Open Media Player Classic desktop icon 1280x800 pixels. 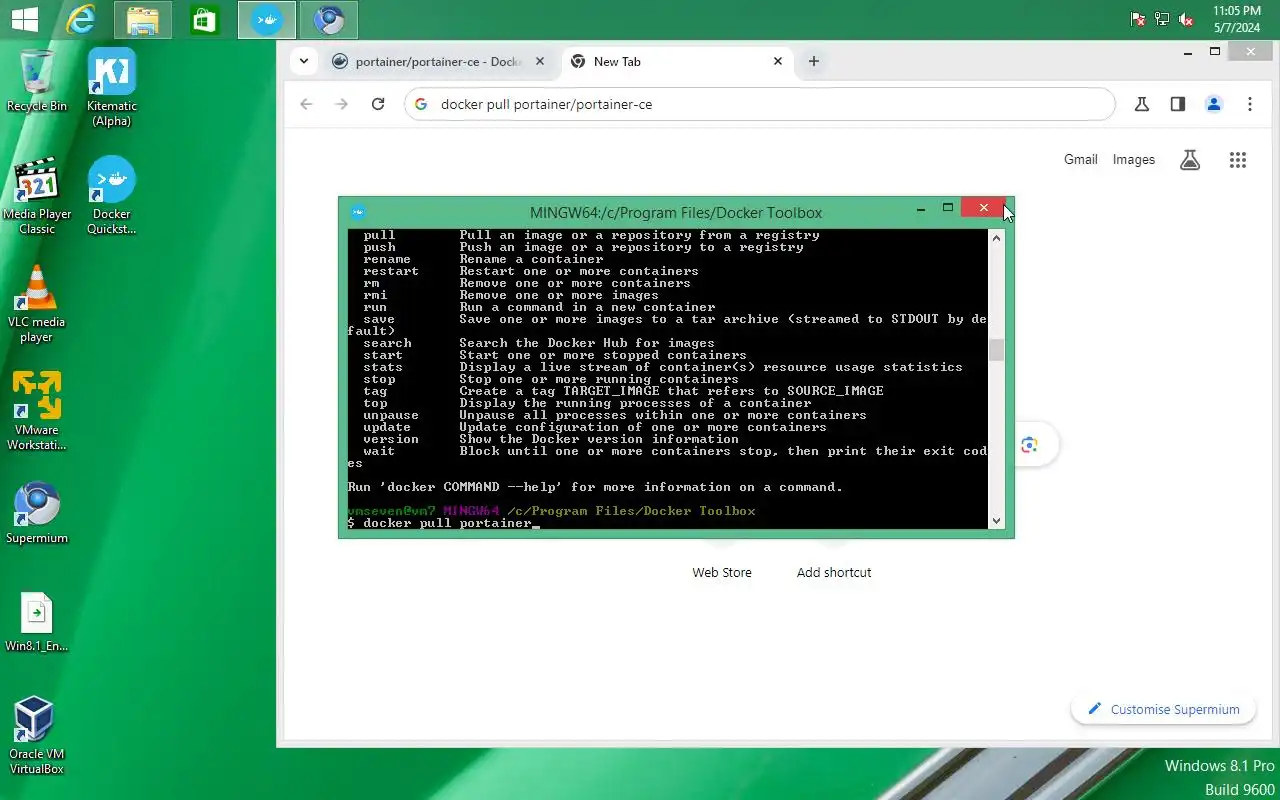click(x=37, y=196)
